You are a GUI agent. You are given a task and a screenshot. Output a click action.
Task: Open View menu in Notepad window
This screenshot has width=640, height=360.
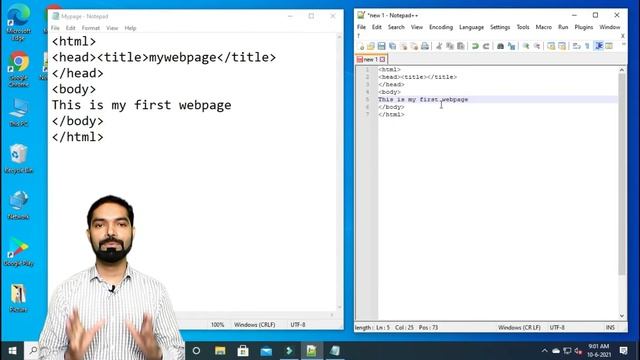(112, 28)
